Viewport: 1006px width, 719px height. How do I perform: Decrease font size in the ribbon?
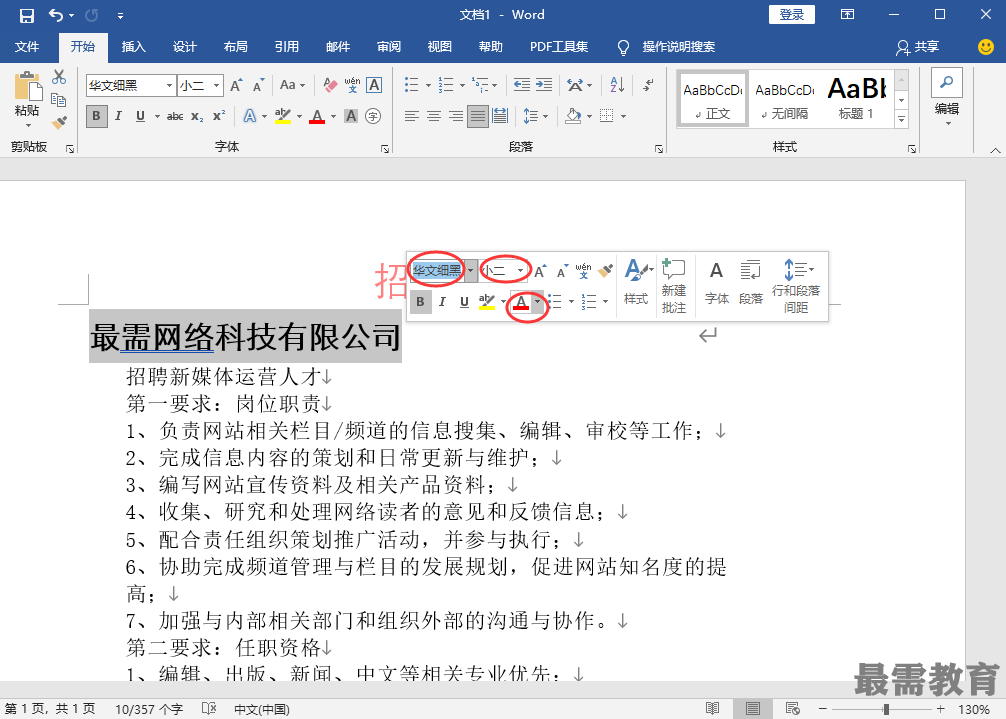(258, 85)
